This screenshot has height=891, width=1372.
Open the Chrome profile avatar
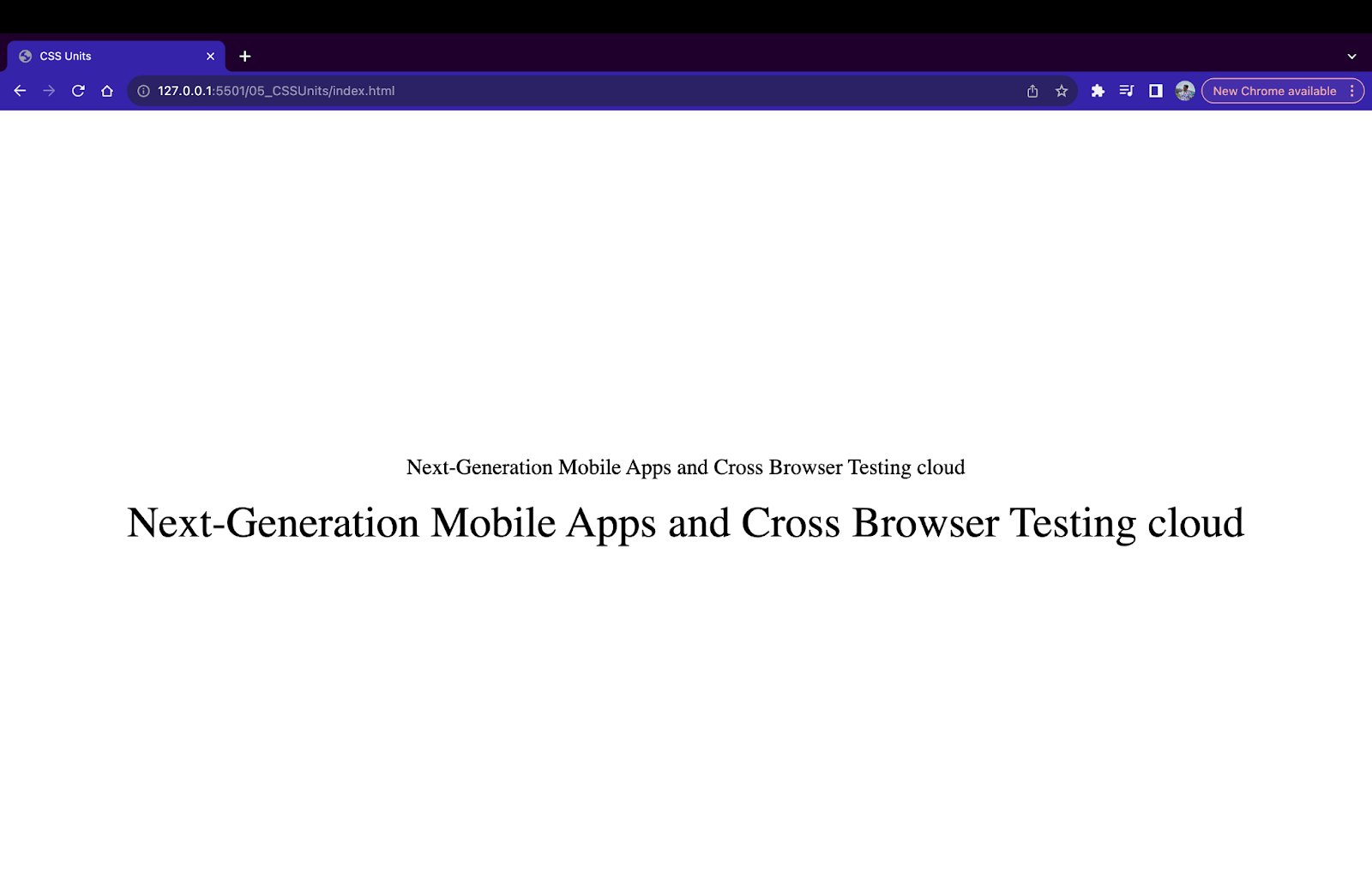1185,91
